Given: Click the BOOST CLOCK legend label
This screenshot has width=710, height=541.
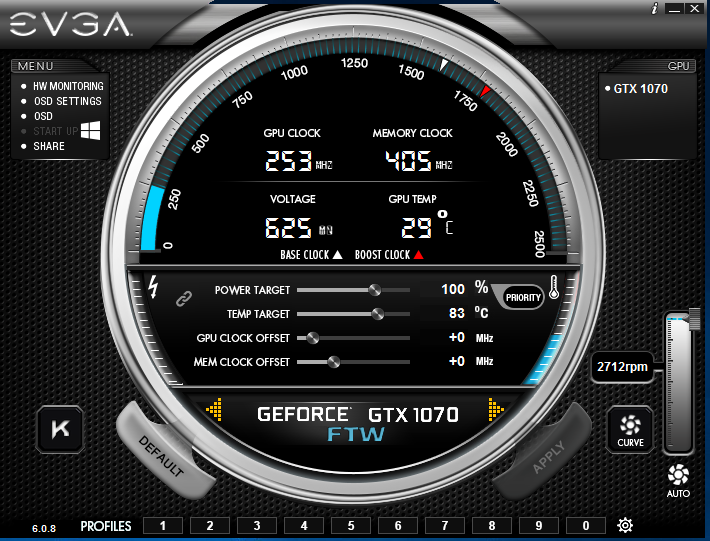Looking at the screenshot, I should [389, 255].
